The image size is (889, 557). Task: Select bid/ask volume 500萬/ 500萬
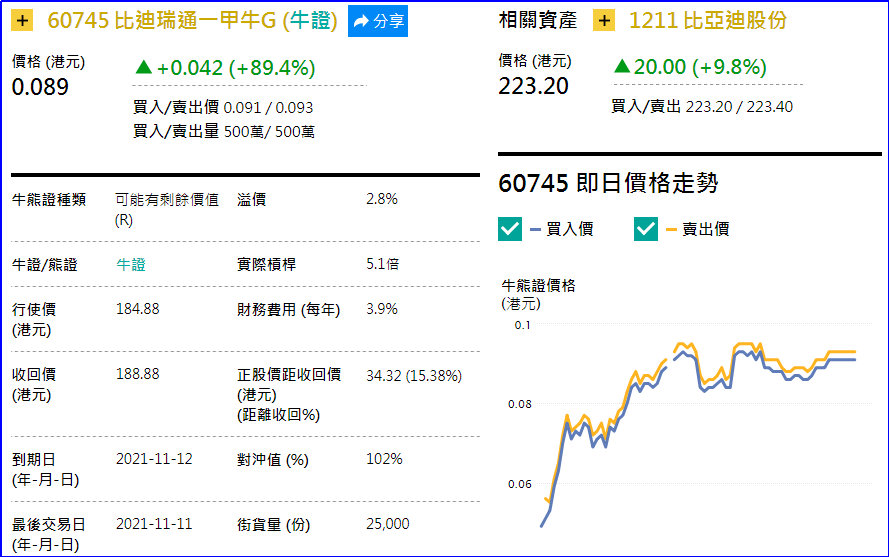coord(269,132)
